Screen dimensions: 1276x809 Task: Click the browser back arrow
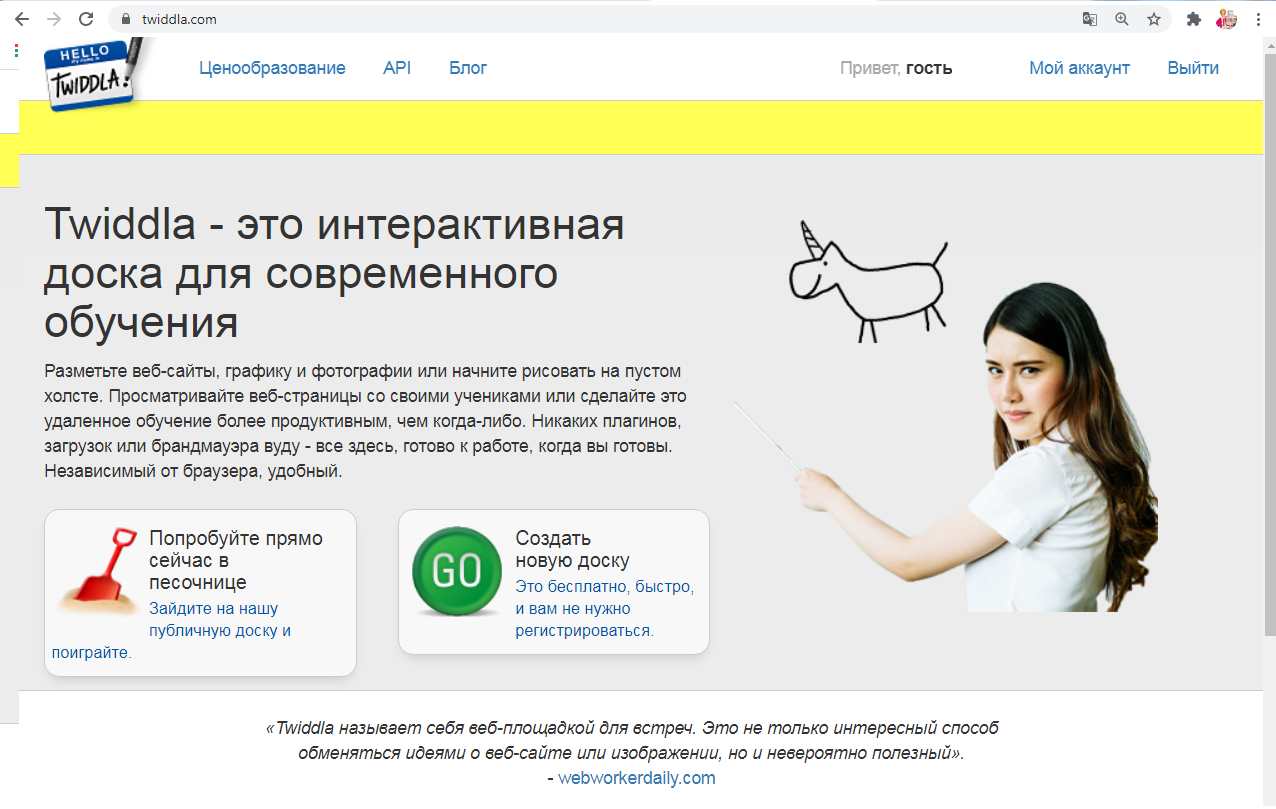[21, 19]
